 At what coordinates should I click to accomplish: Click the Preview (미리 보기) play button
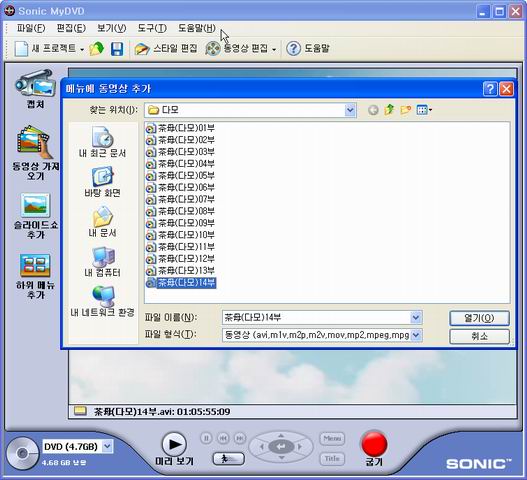pyautogui.click(x=174, y=444)
